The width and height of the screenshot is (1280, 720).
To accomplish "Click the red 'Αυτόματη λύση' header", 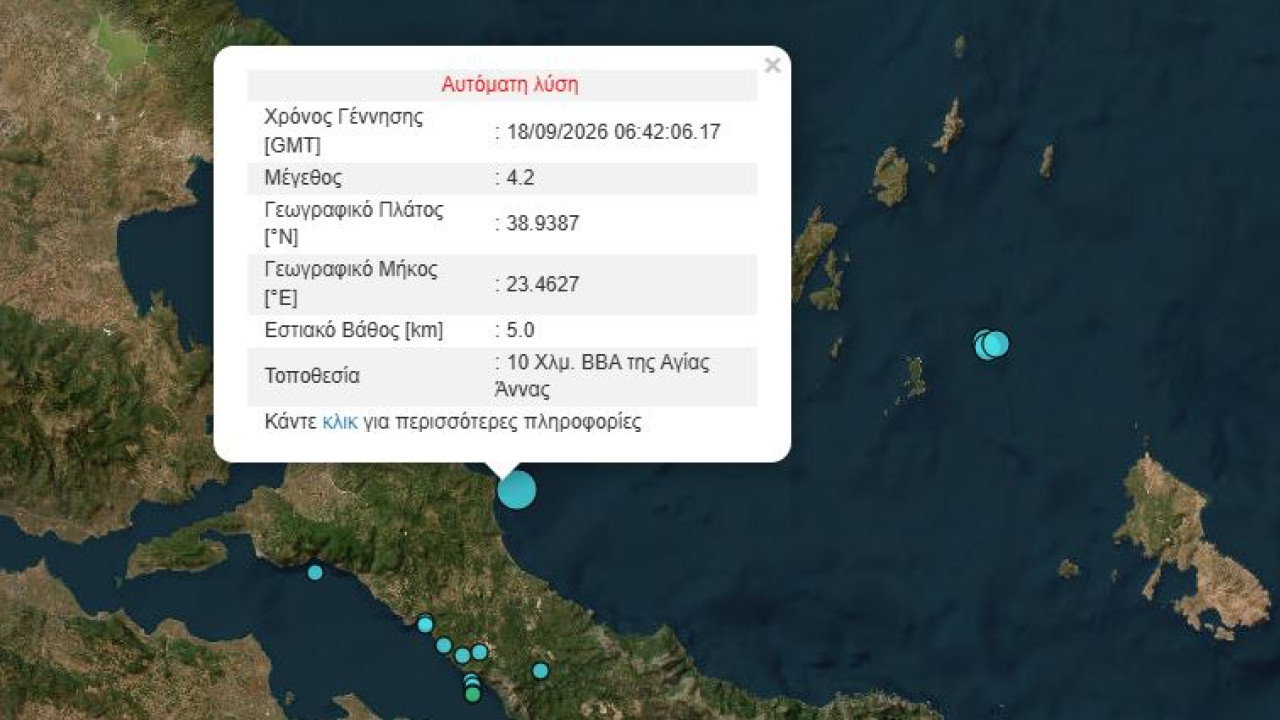I will pyautogui.click(x=510, y=85).
